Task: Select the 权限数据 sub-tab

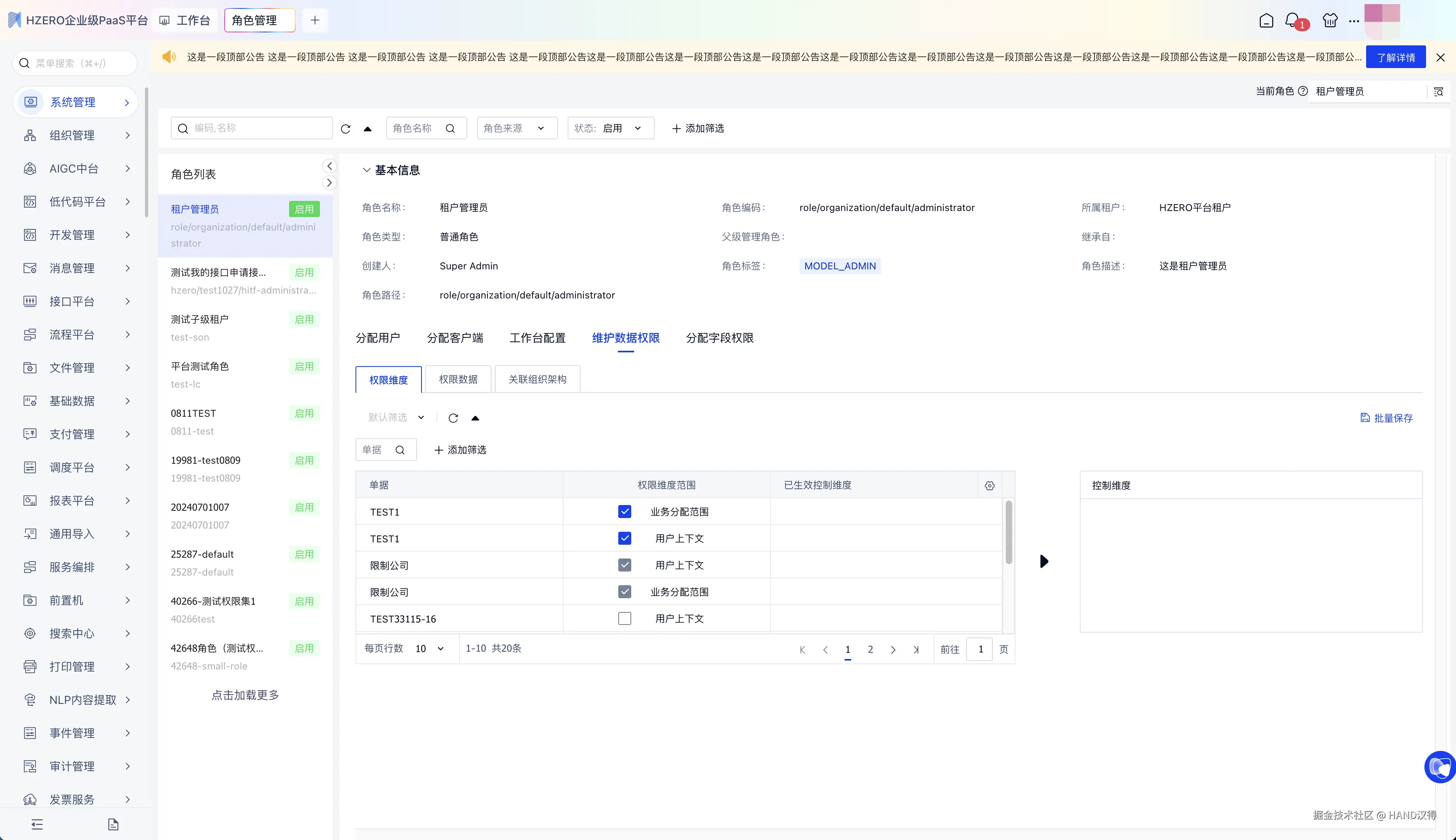Action: tap(458, 379)
